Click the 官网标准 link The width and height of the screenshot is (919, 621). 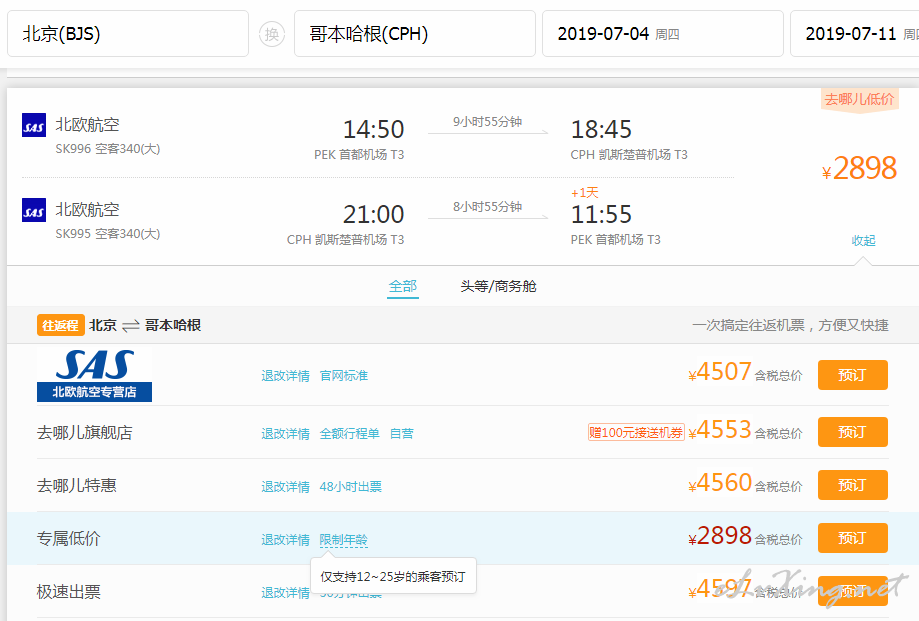tap(344, 376)
